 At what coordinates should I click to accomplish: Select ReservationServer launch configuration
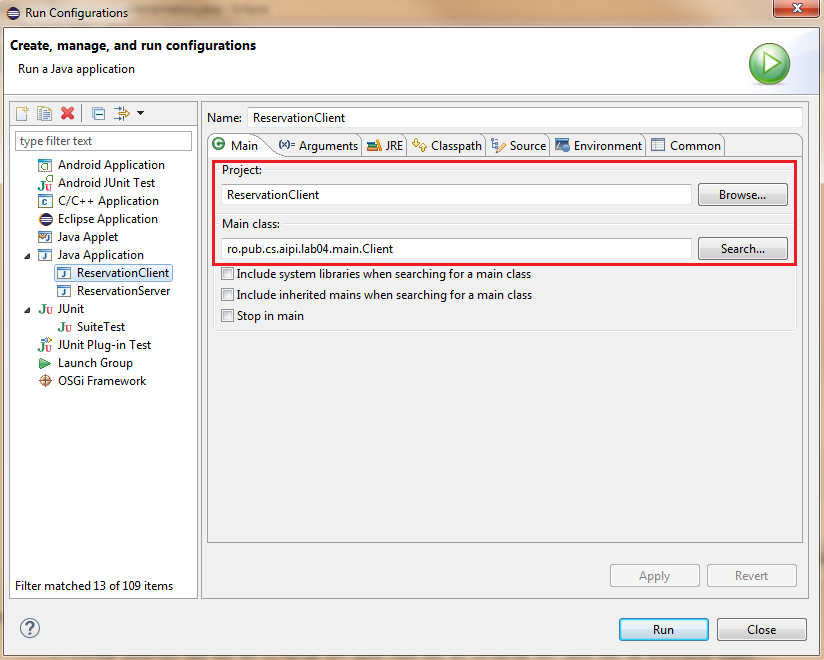114,291
